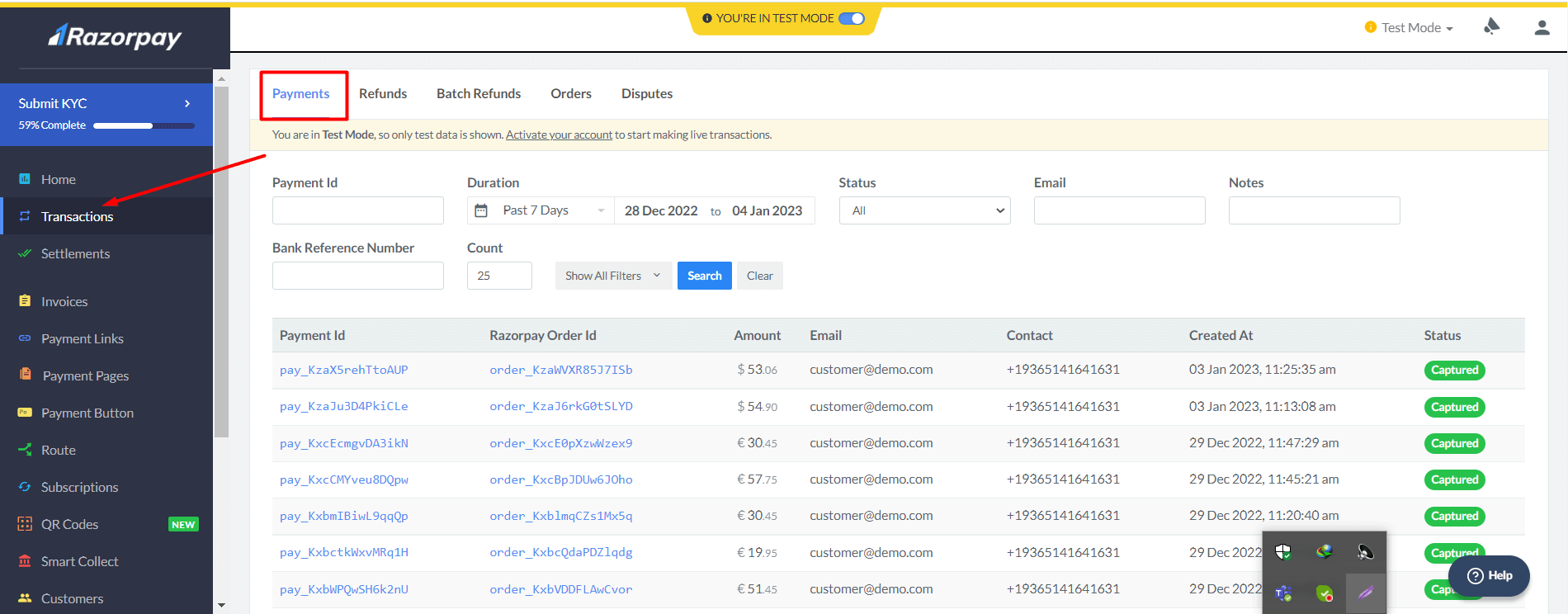Switch to the Refunds tab
This screenshot has height=614, width=1568.
[x=383, y=94]
